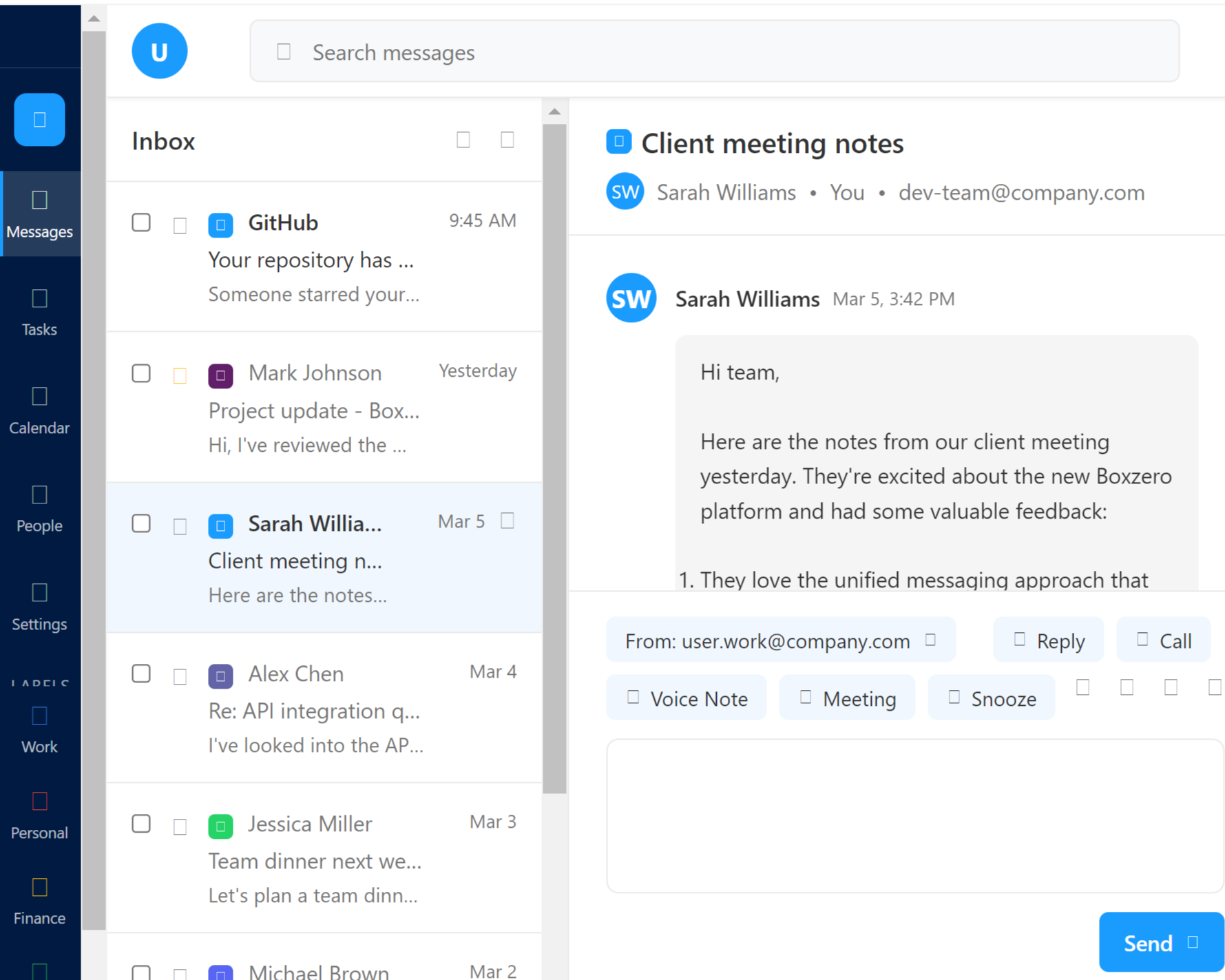The image size is (1225, 980).
Task: Click the Call button
Action: 1164,640
